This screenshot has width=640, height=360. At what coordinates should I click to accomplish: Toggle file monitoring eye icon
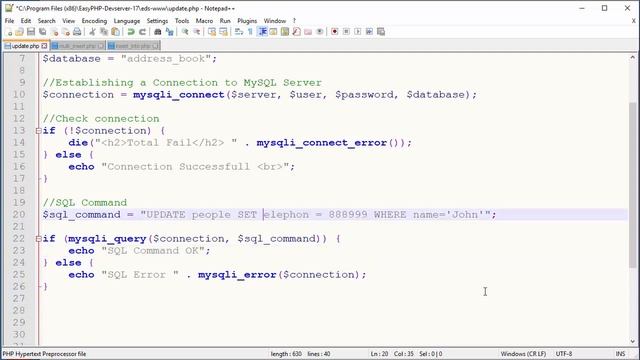(320, 32)
